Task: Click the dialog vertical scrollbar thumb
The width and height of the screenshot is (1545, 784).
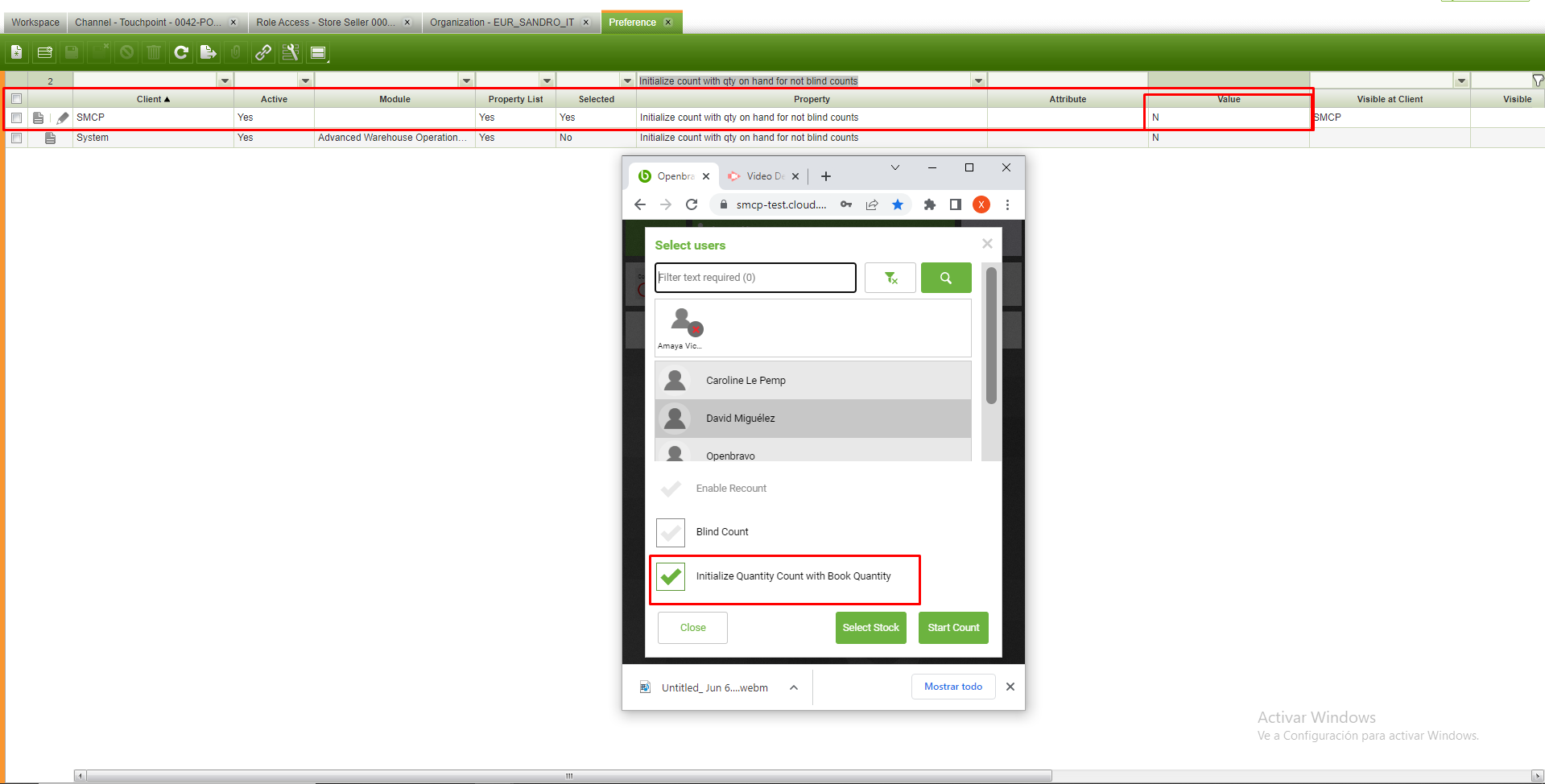Action: 991,335
